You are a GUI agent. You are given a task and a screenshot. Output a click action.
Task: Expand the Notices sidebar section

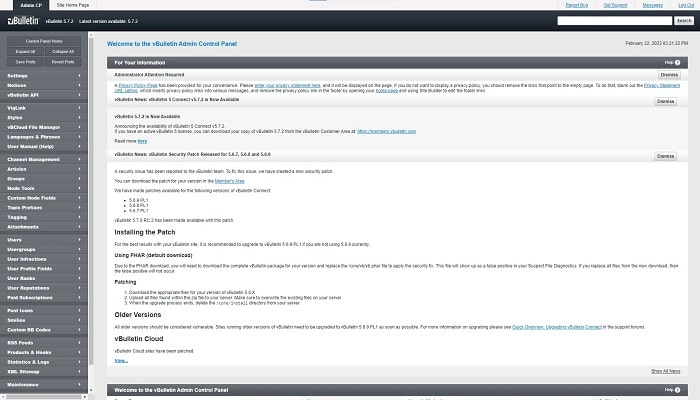(44, 85)
